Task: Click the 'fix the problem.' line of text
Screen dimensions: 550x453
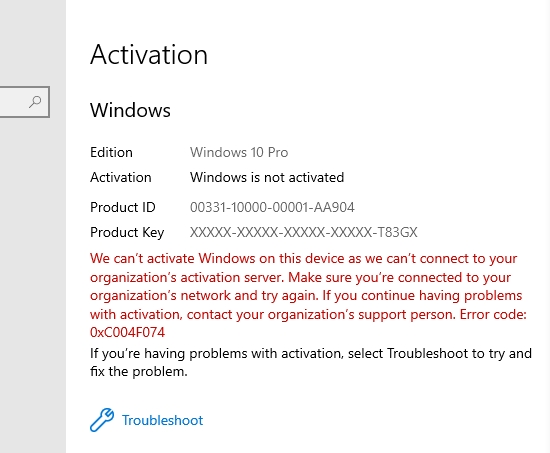Action: tap(139, 371)
